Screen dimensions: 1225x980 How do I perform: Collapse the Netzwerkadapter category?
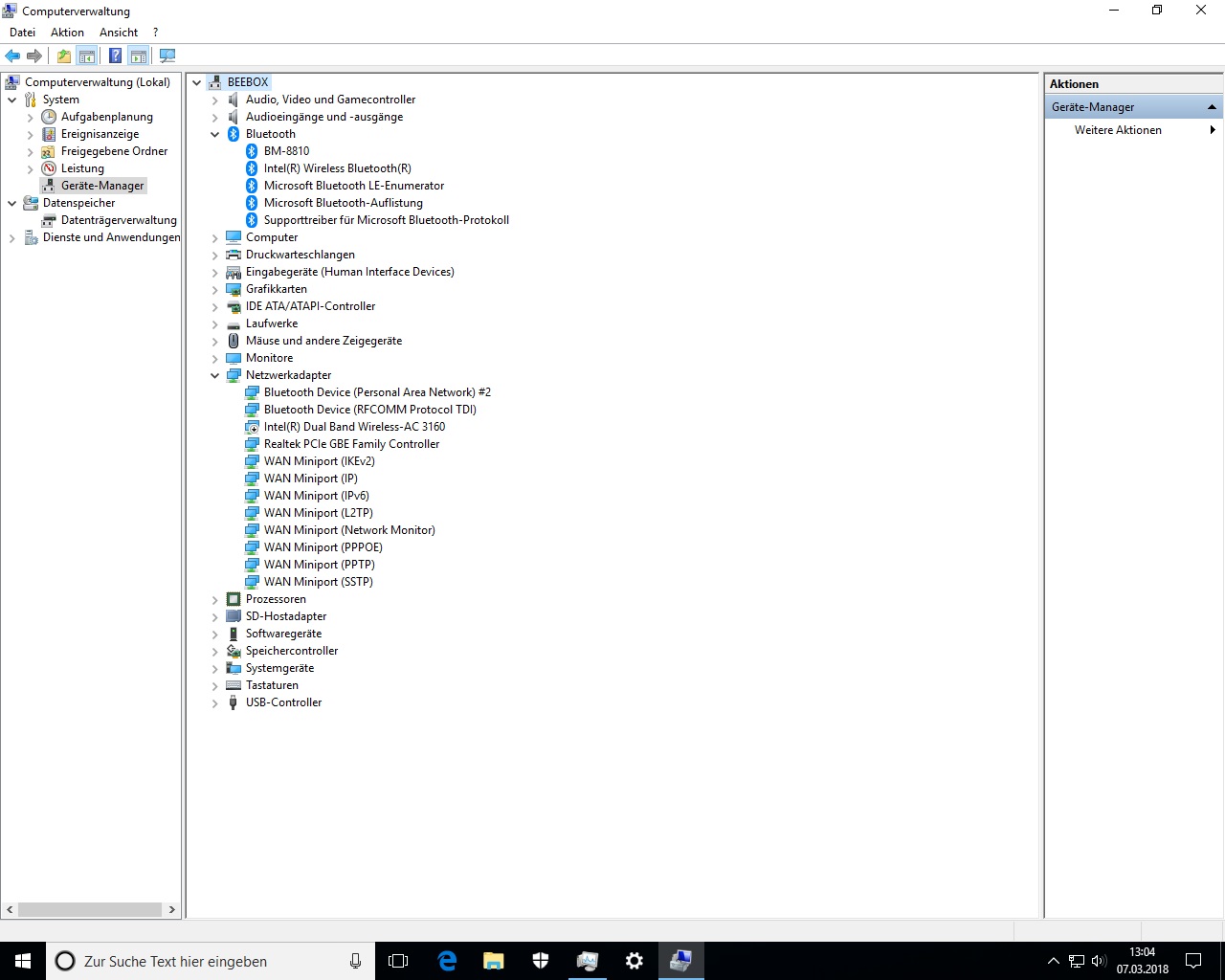click(215, 375)
